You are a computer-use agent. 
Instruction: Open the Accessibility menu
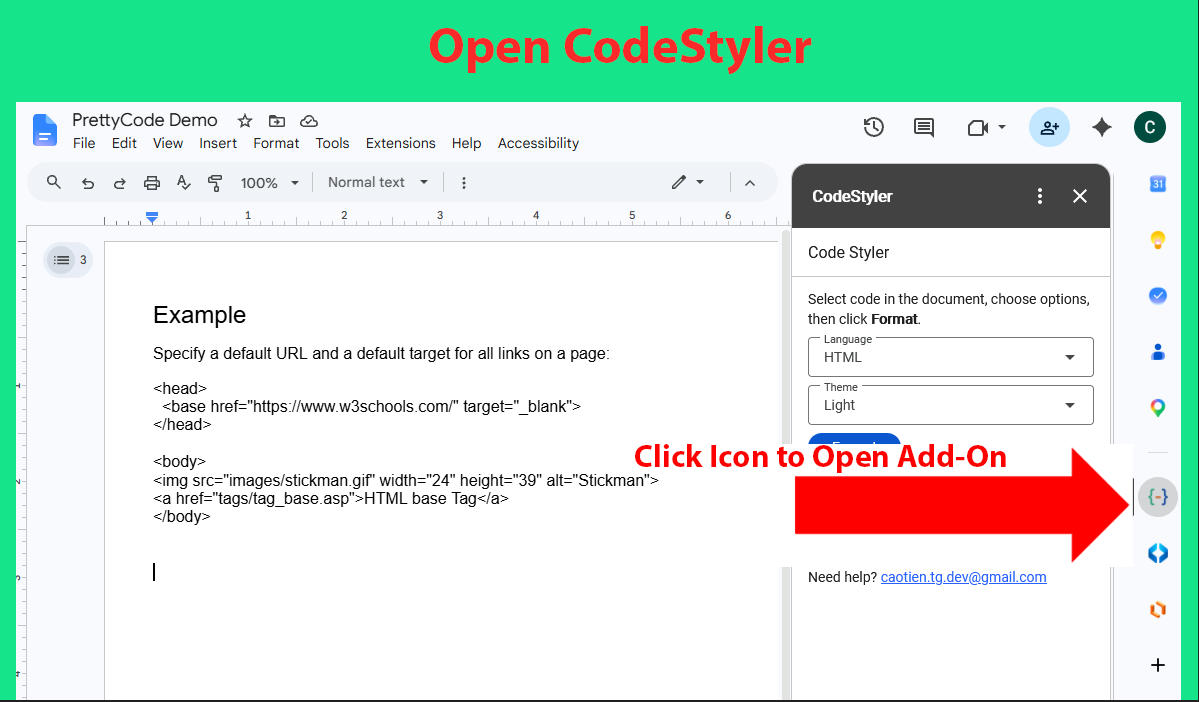[x=538, y=143]
